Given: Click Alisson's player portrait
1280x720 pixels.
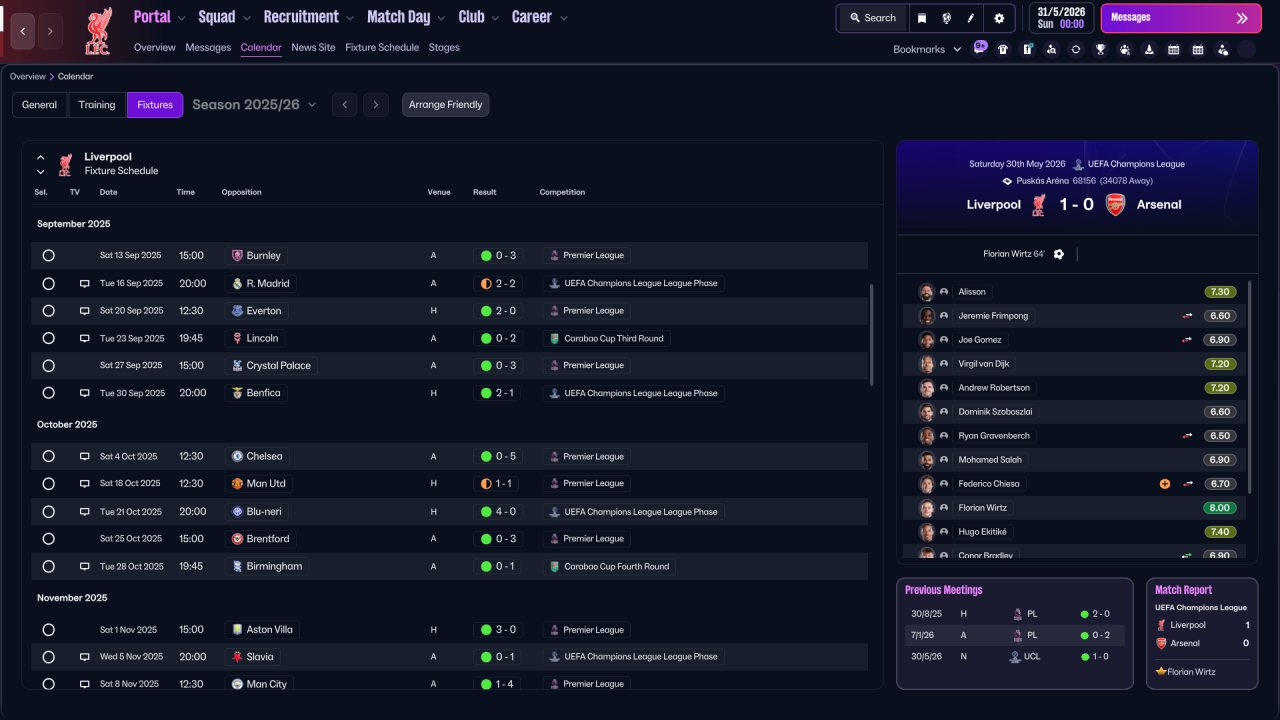Looking at the screenshot, I should coord(927,292).
